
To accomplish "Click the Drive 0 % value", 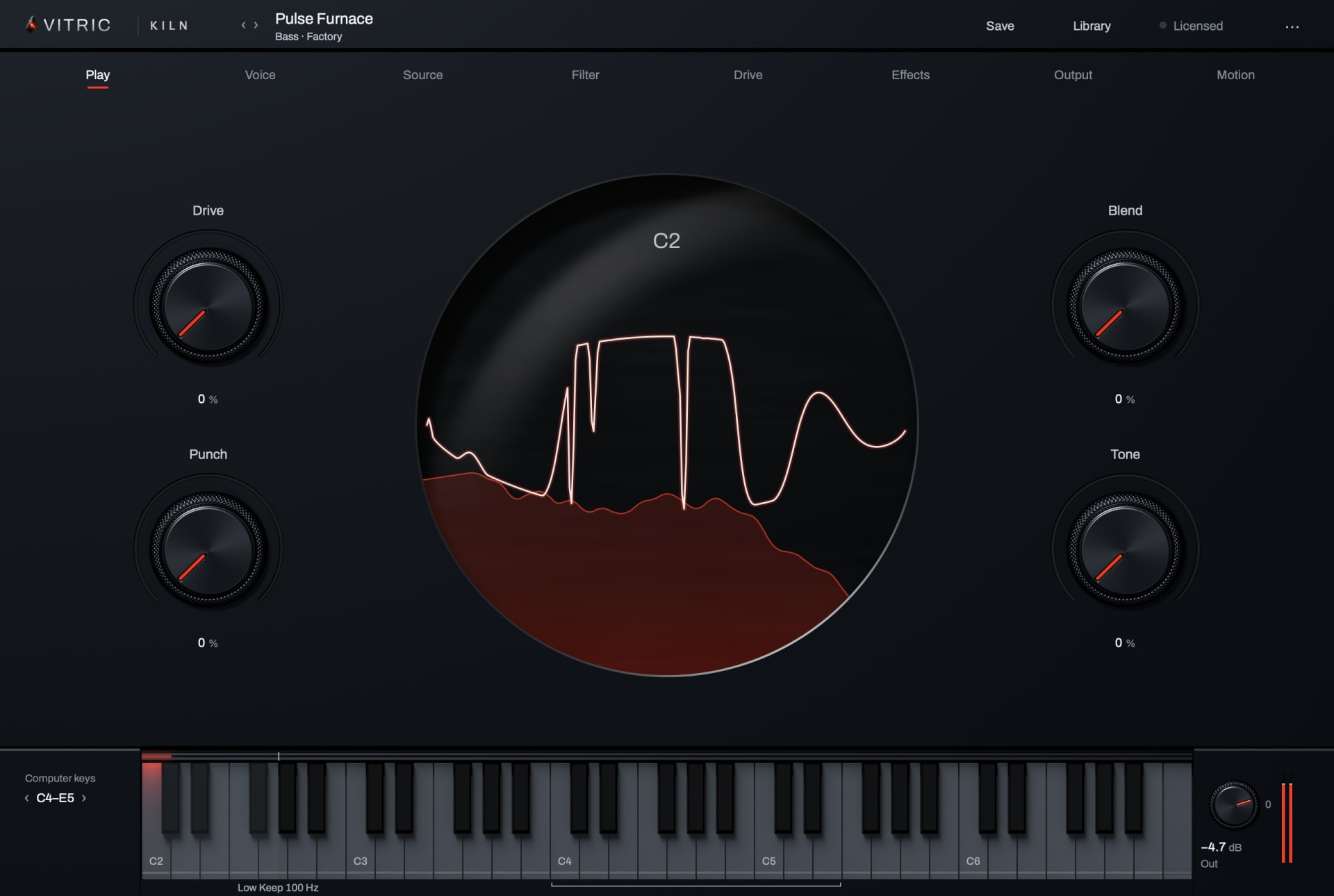I will [x=208, y=399].
